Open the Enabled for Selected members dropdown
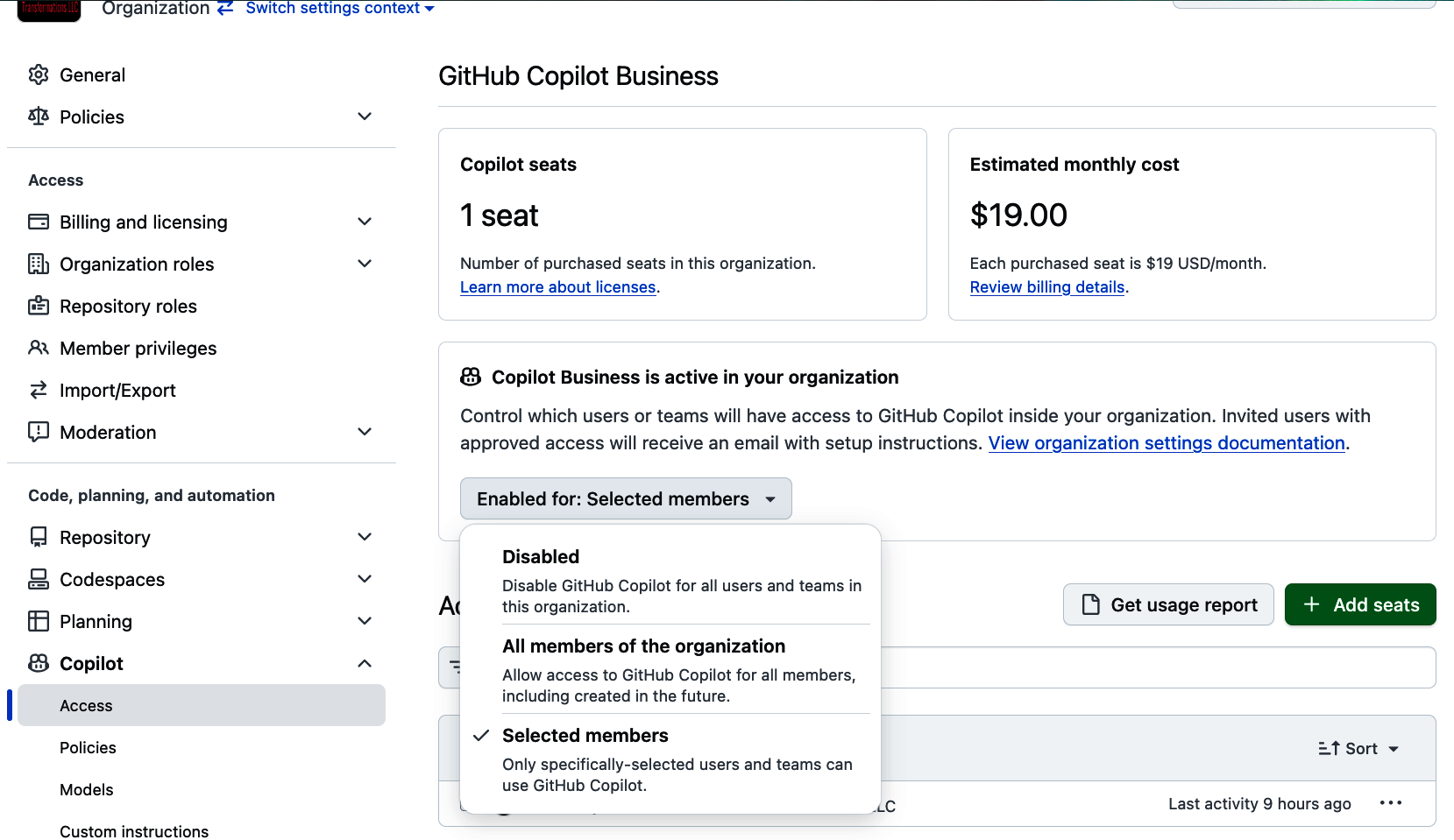1454x840 pixels. click(x=625, y=498)
